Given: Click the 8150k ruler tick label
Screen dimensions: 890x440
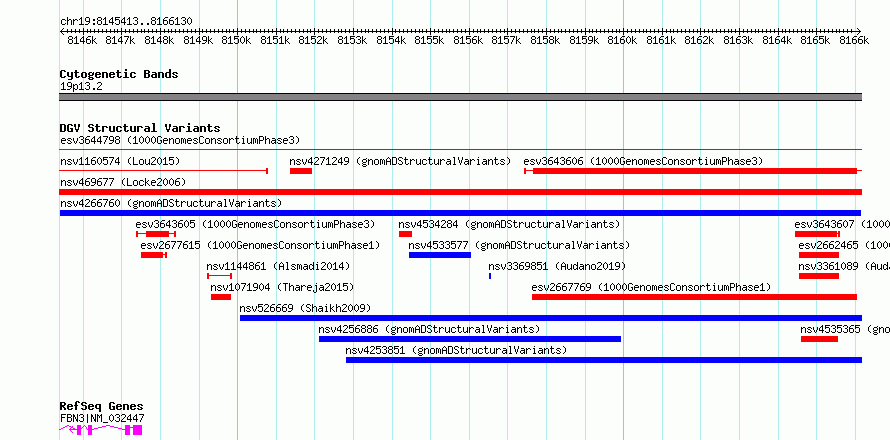Looking at the screenshot, I should tap(236, 40).
